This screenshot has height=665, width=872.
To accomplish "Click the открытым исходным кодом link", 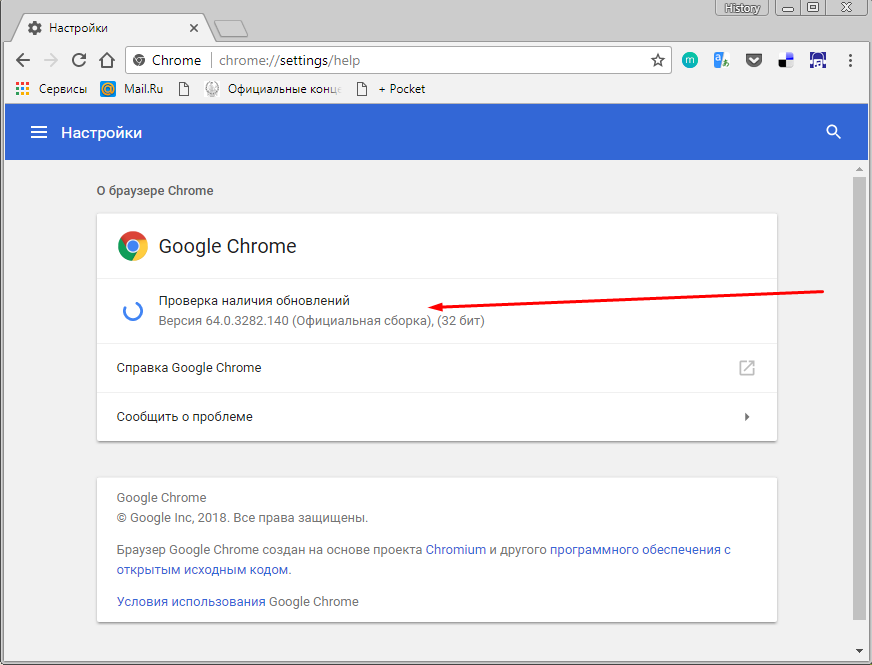I will coord(203,570).
